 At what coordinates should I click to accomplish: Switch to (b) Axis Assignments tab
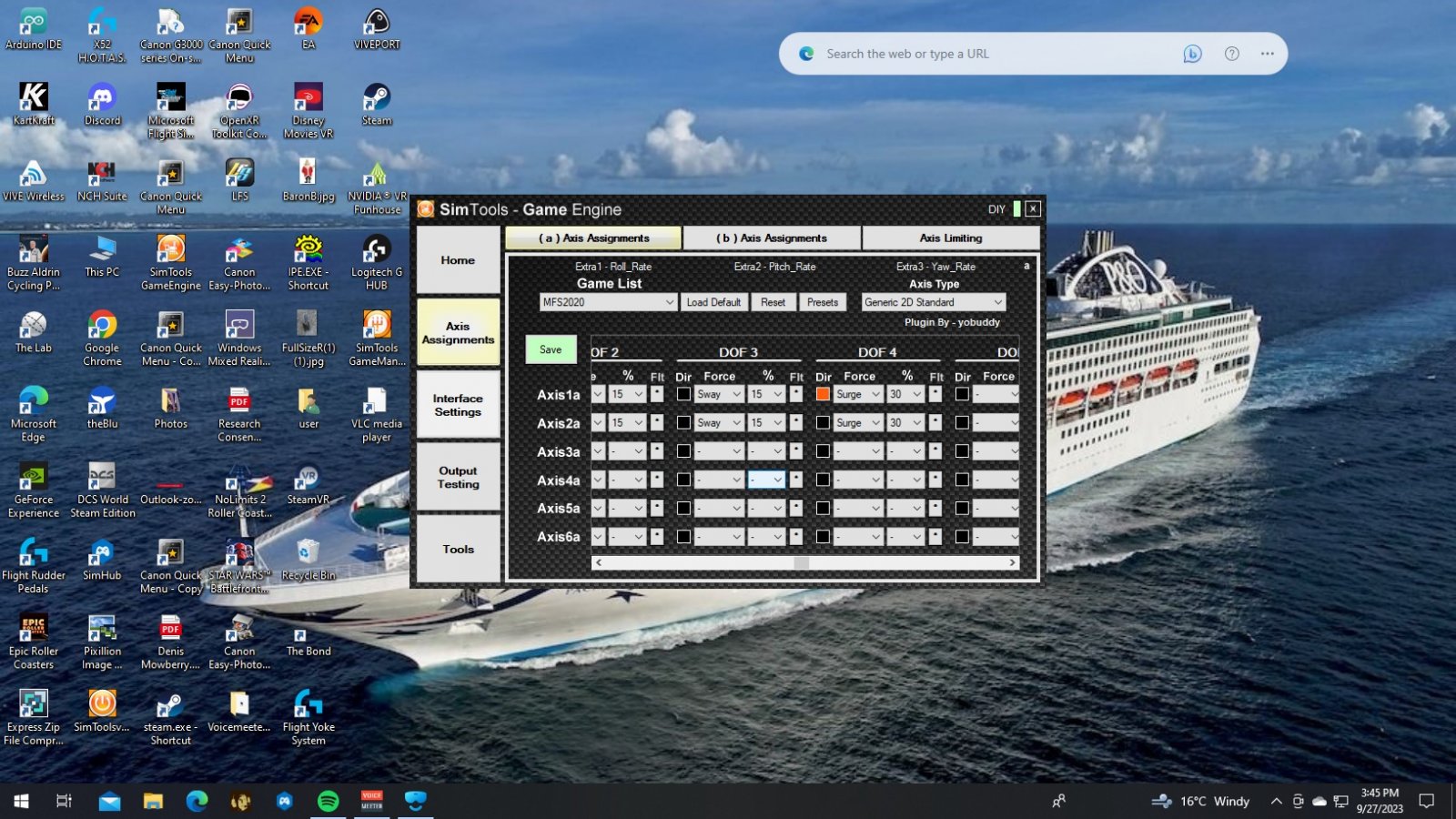tap(772, 238)
